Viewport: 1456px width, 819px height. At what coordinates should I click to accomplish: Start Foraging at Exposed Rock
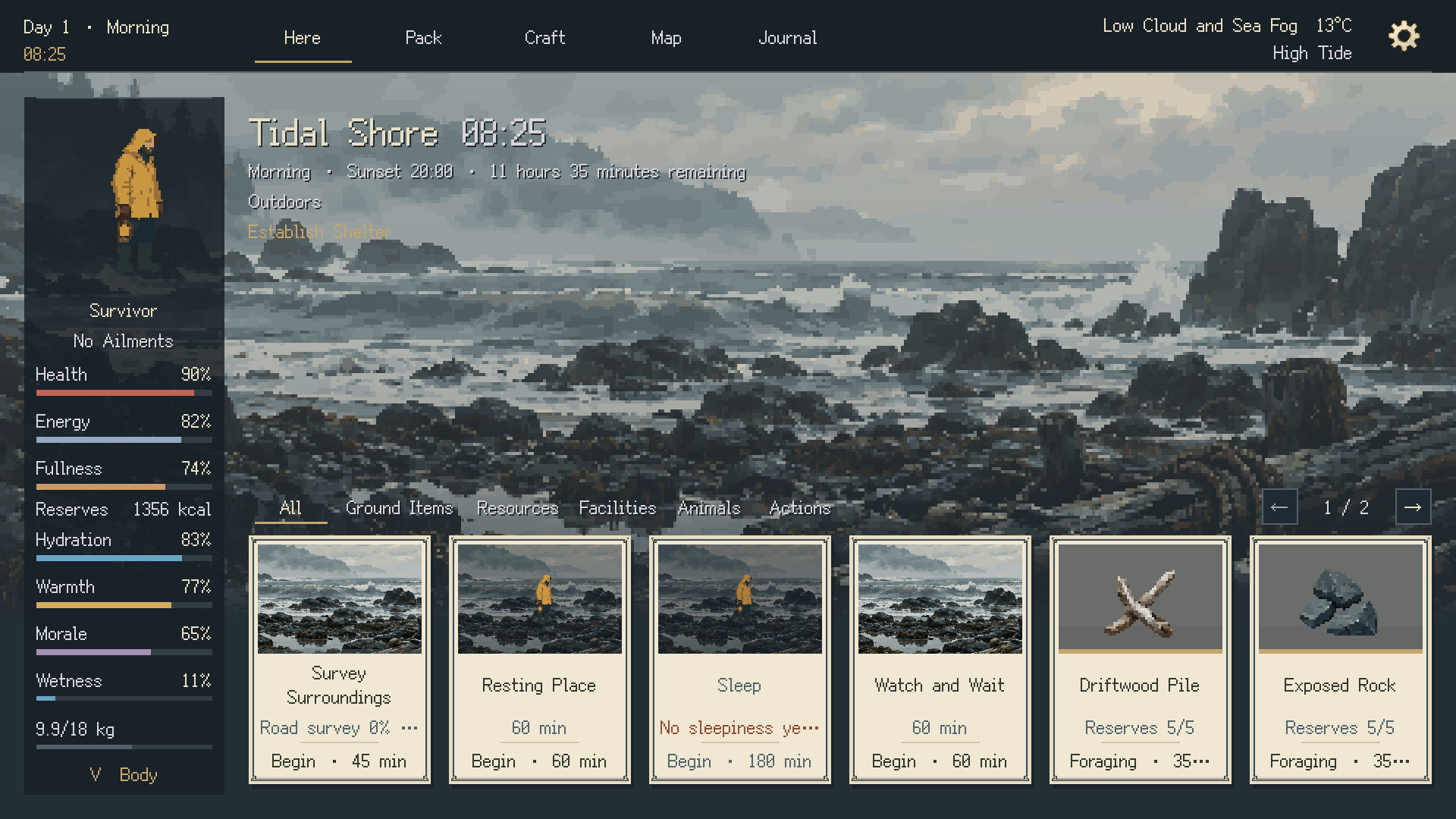point(1340,761)
